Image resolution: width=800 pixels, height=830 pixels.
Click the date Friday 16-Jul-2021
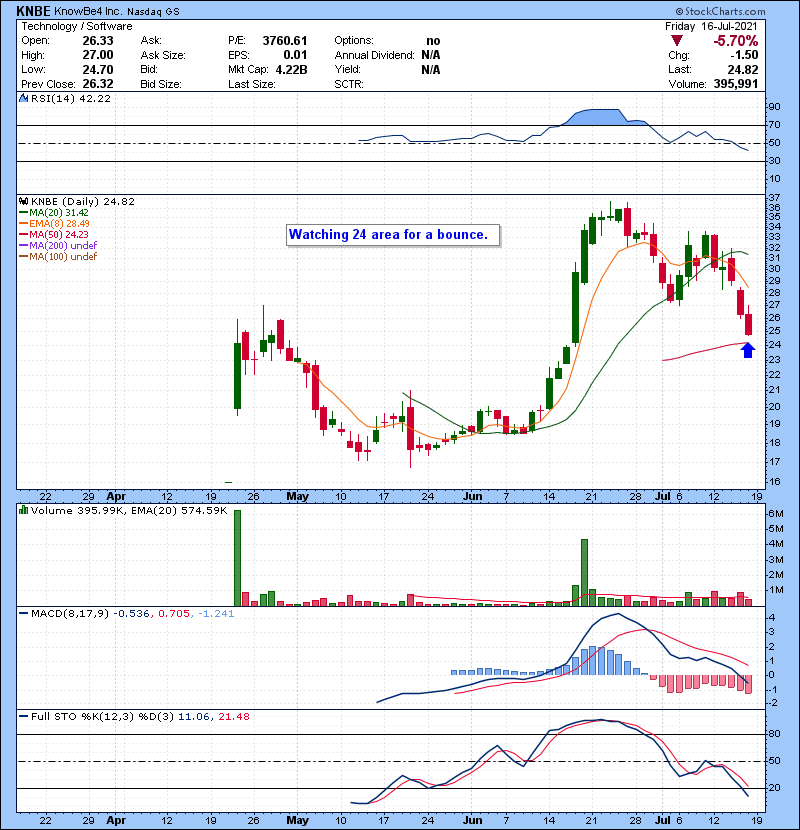click(711, 26)
